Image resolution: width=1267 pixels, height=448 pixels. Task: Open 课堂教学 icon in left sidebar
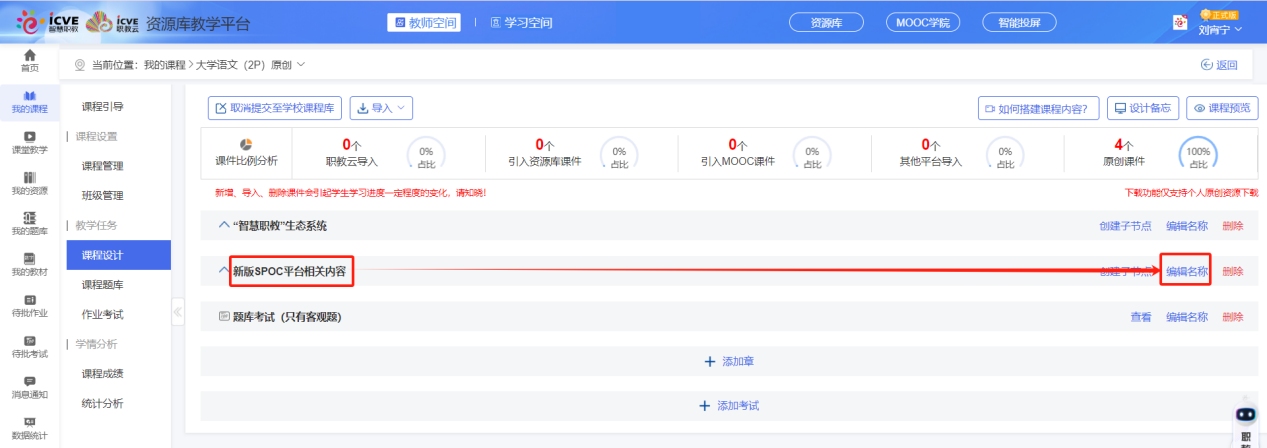pos(30,137)
